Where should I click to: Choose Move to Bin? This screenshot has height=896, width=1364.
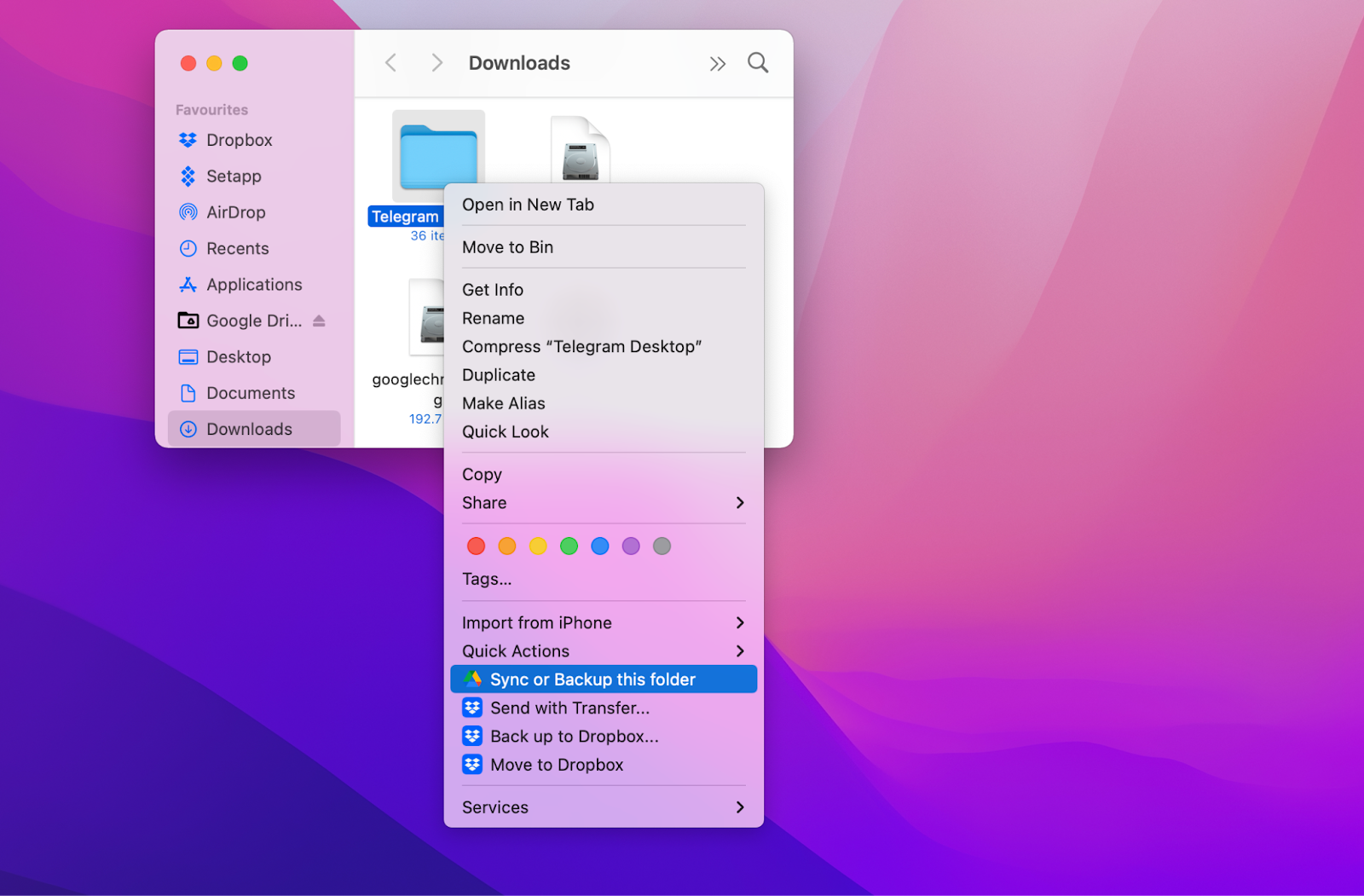[507, 246]
